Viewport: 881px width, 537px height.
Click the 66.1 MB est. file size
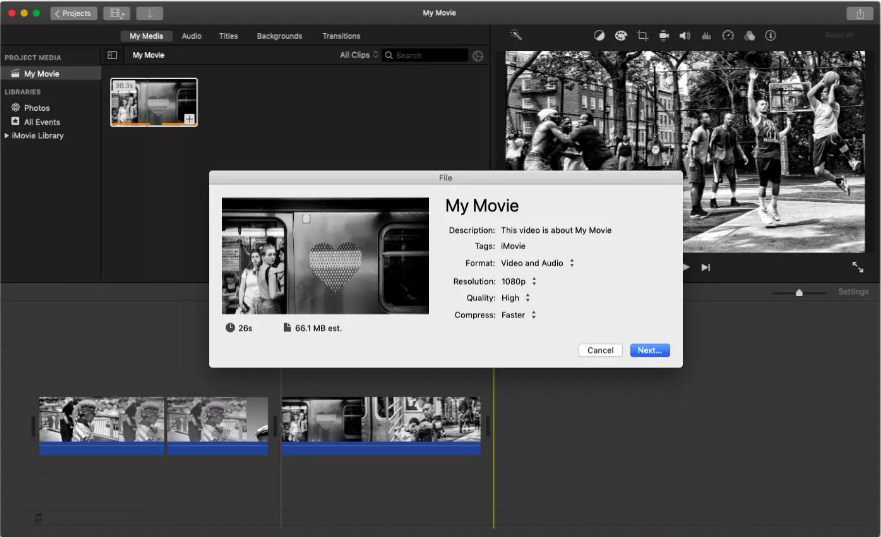[312, 328]
